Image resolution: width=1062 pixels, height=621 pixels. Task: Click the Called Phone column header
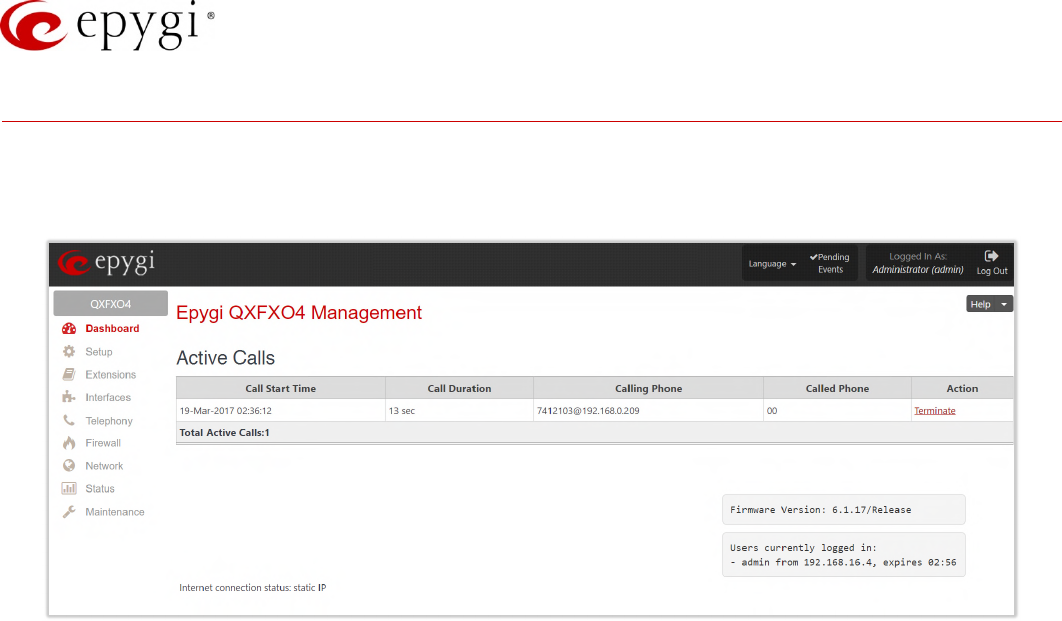(x=837, y=389)
